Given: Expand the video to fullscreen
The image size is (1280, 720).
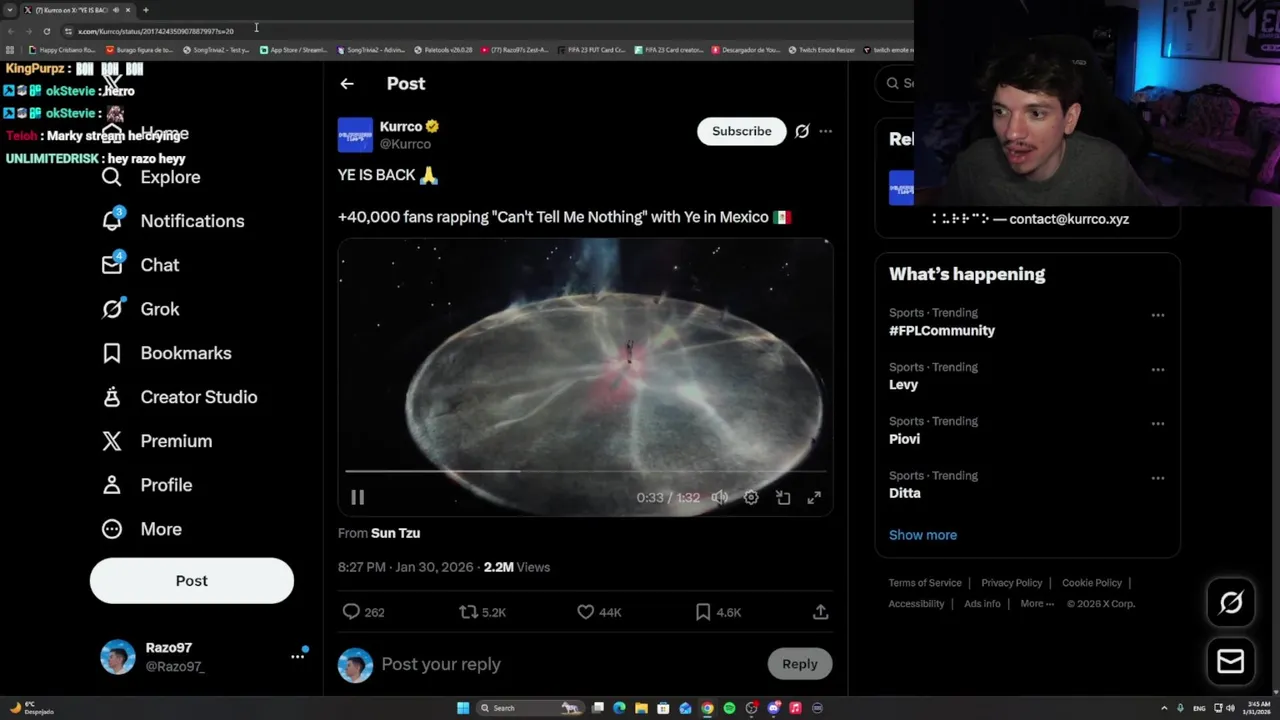Looking at the screenshot, I should 814,497.
